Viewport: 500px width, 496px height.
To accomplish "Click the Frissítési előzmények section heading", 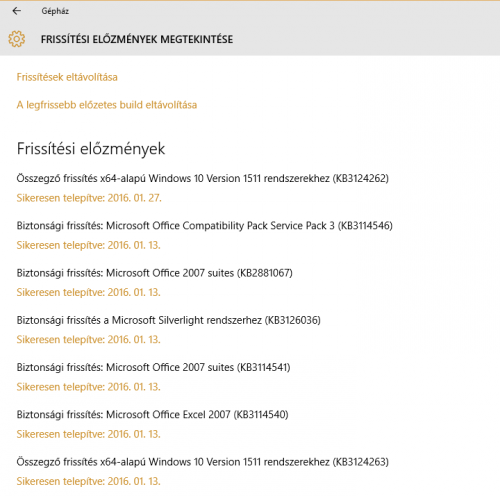I will [x=91, y=149].
